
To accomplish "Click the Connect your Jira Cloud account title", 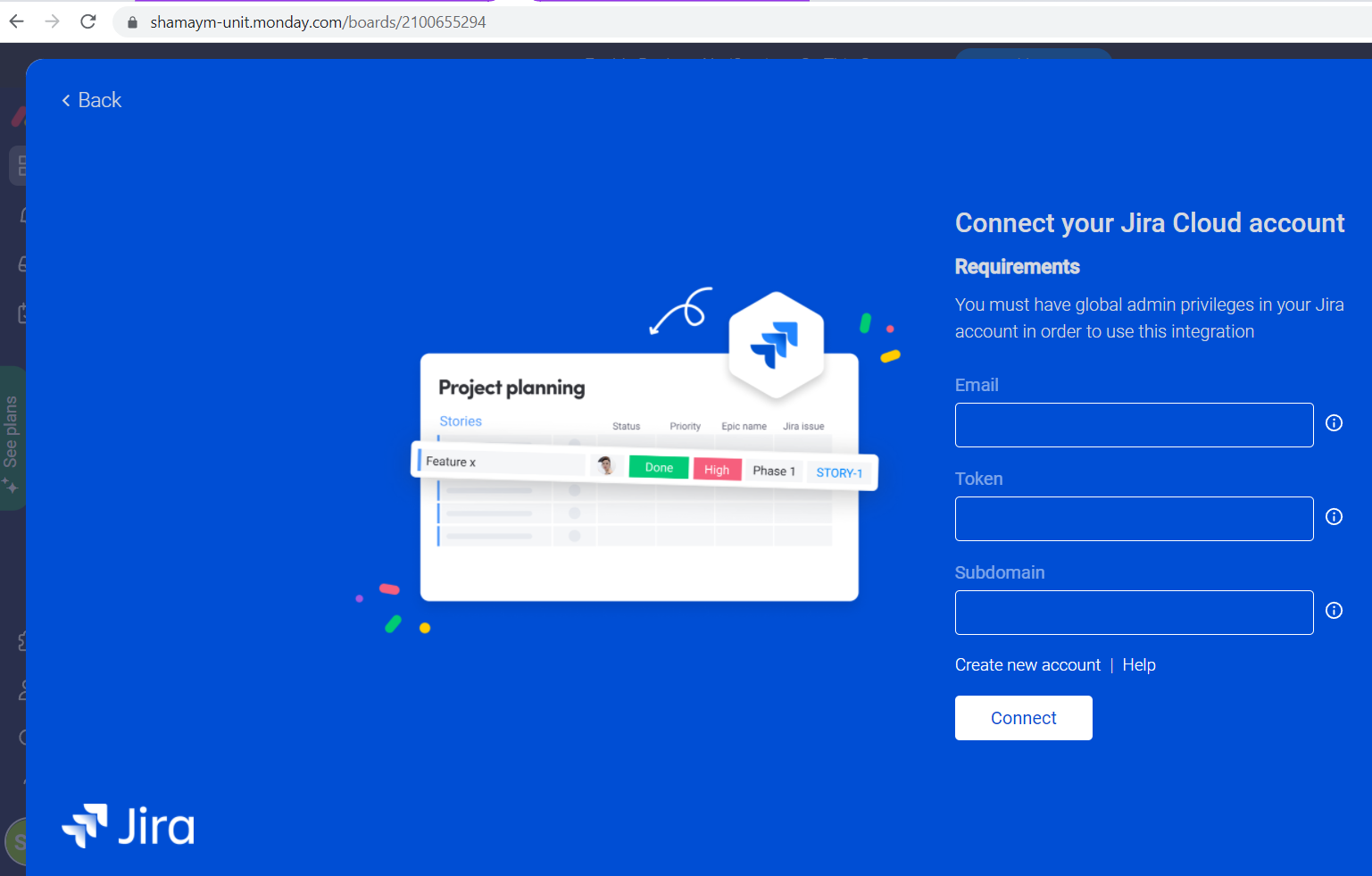I will [1150, 223].
